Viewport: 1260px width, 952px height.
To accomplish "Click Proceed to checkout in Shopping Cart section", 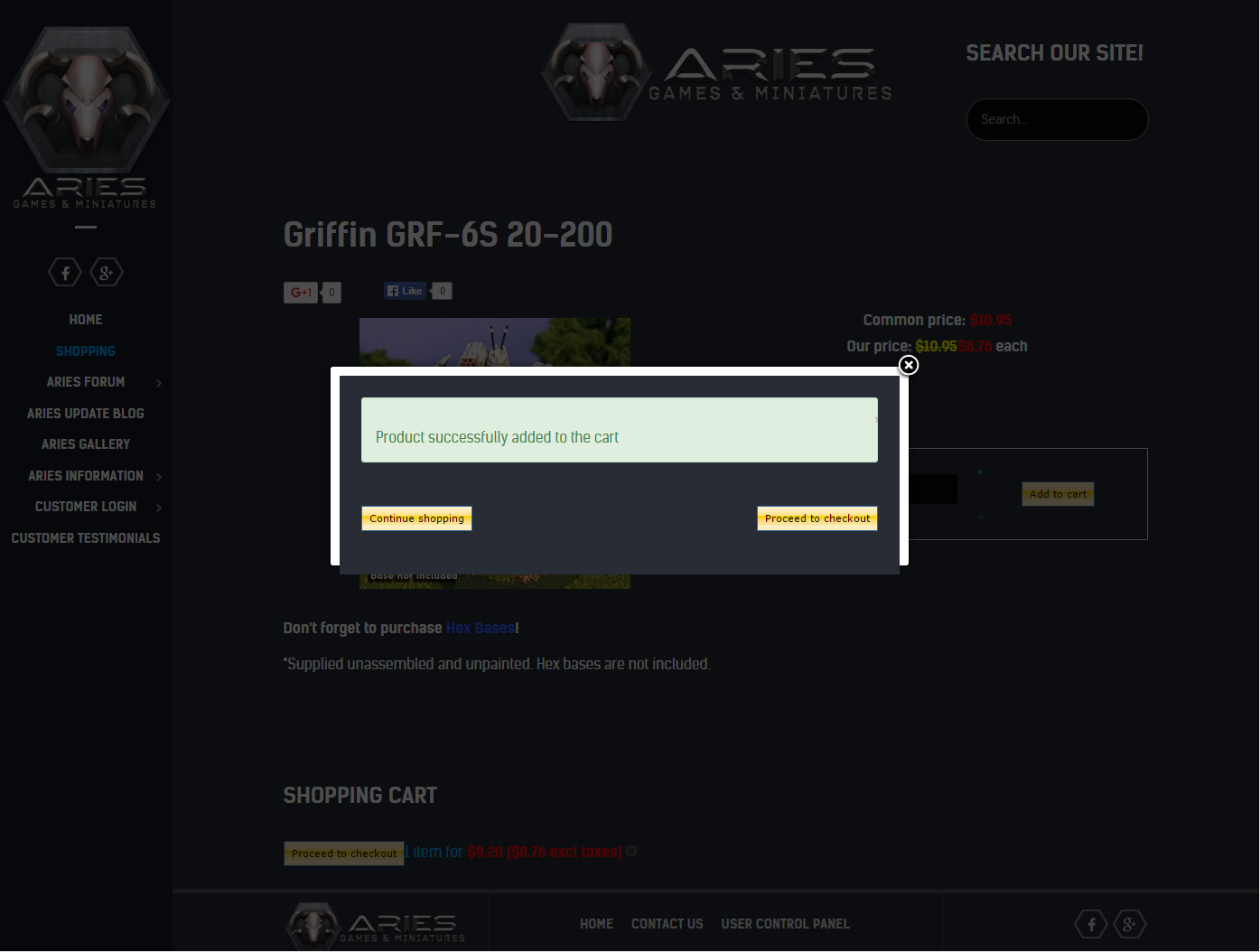I will point(344,854).
